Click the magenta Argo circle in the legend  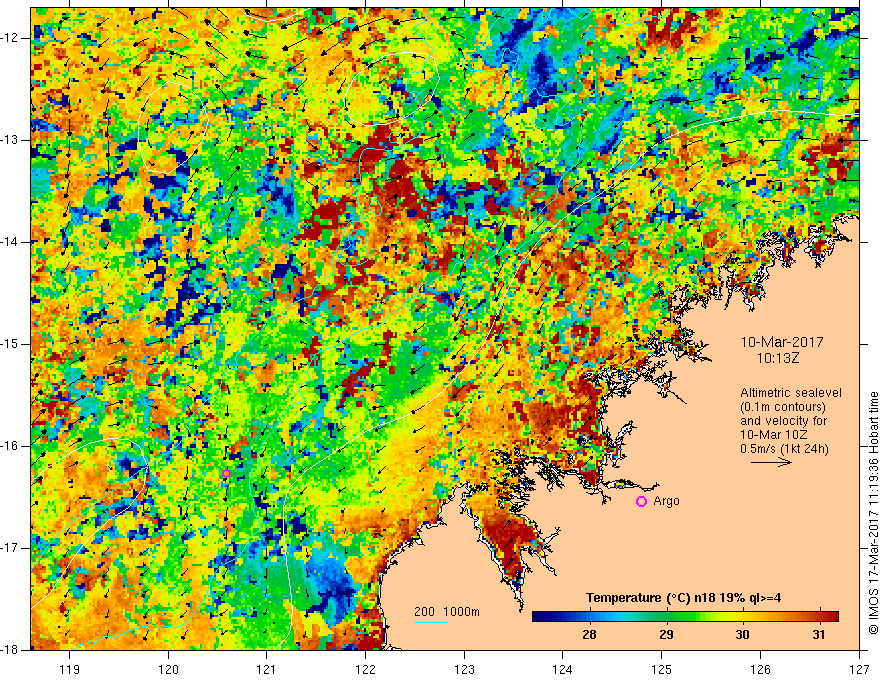(641, 501)
